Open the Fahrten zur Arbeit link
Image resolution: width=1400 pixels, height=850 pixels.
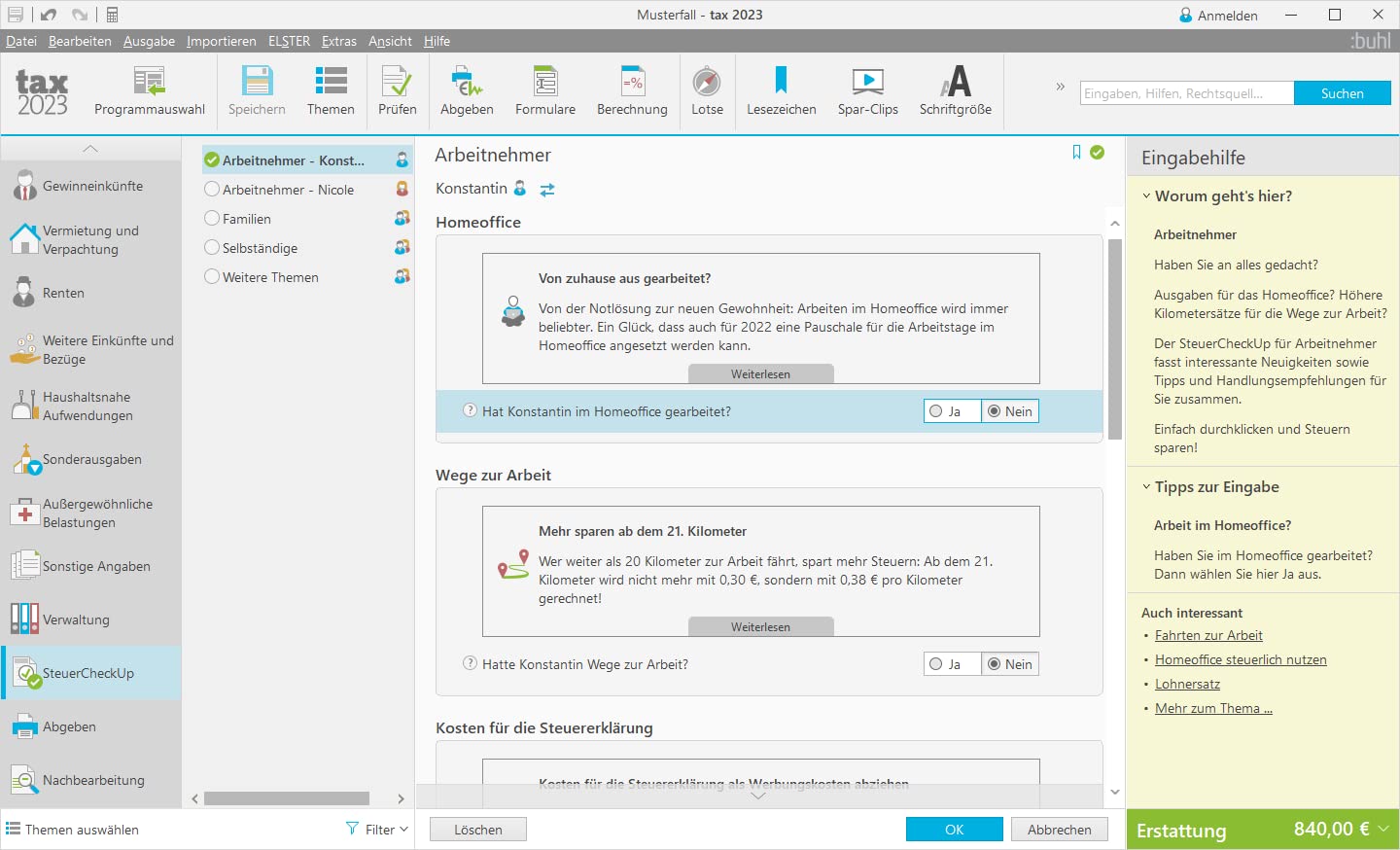point(1208,635)
